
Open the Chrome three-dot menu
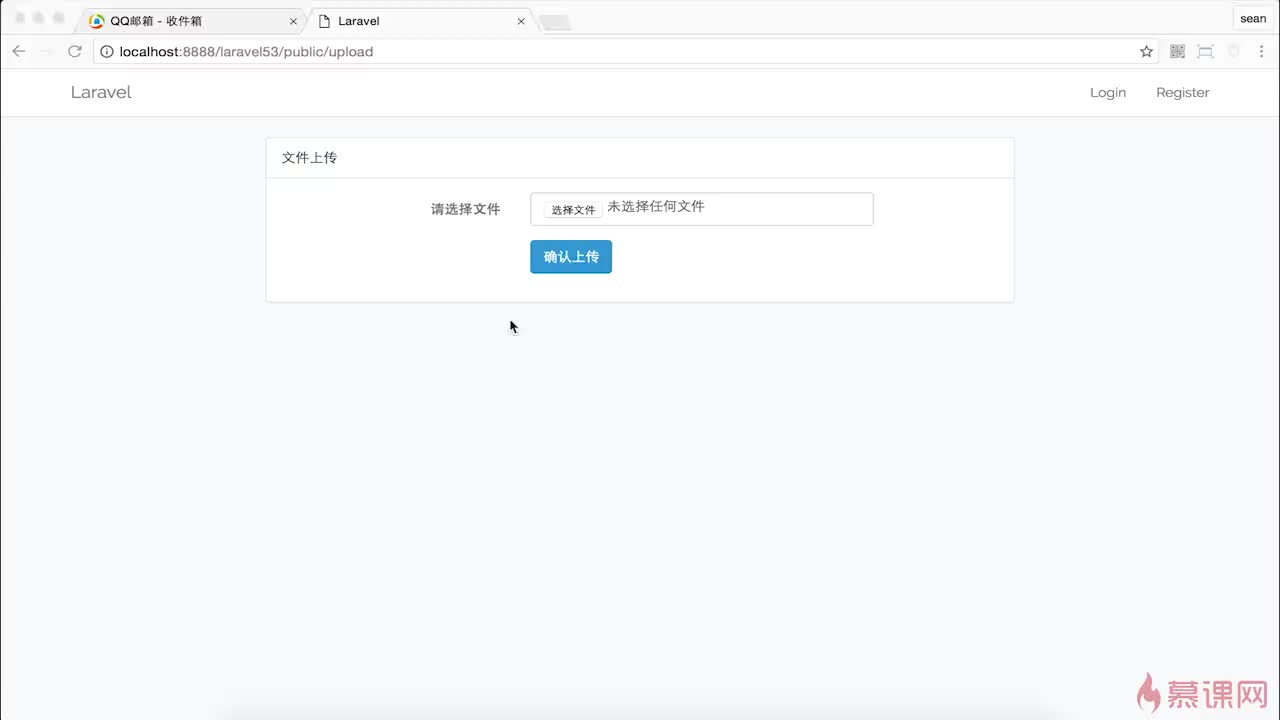click(x=1262, y=51)
